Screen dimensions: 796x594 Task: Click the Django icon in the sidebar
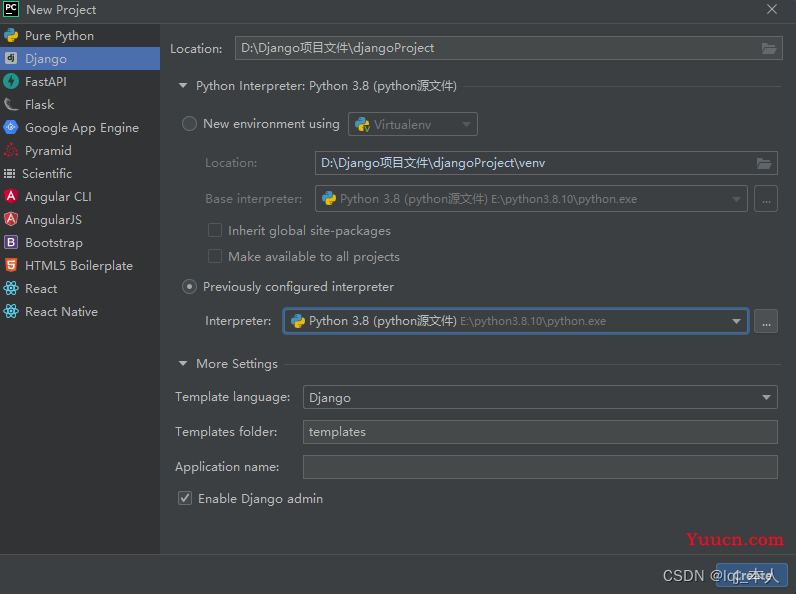click(11, 58)
